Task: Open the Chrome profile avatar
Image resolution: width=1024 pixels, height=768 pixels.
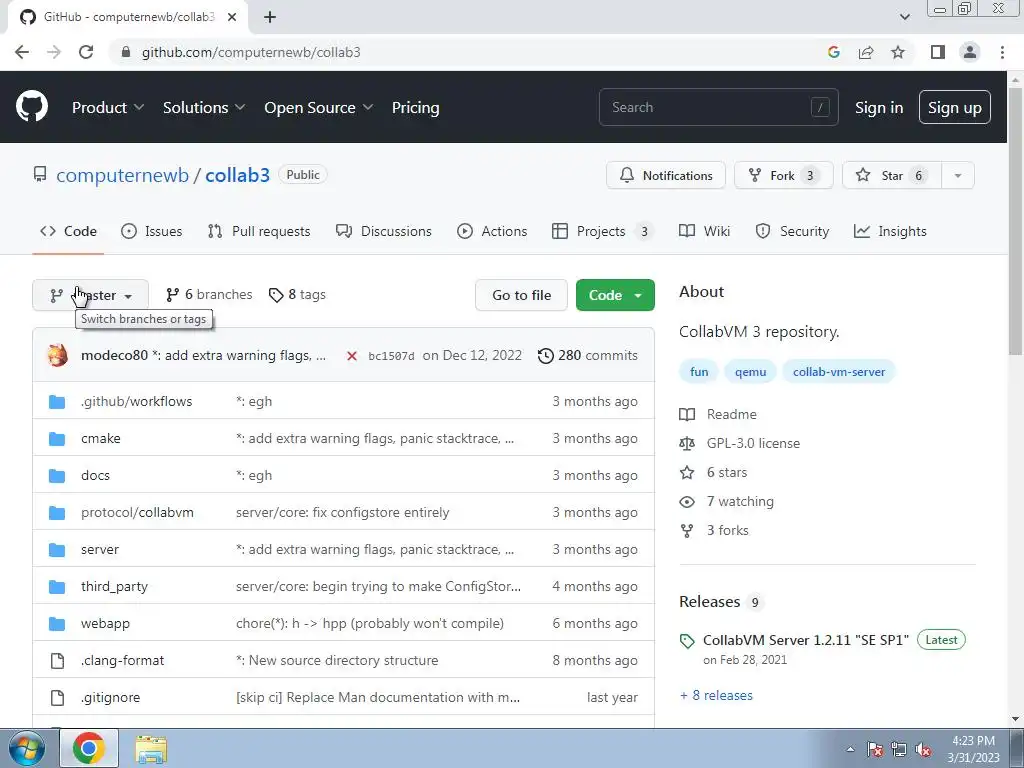Action: pos(970,52)
